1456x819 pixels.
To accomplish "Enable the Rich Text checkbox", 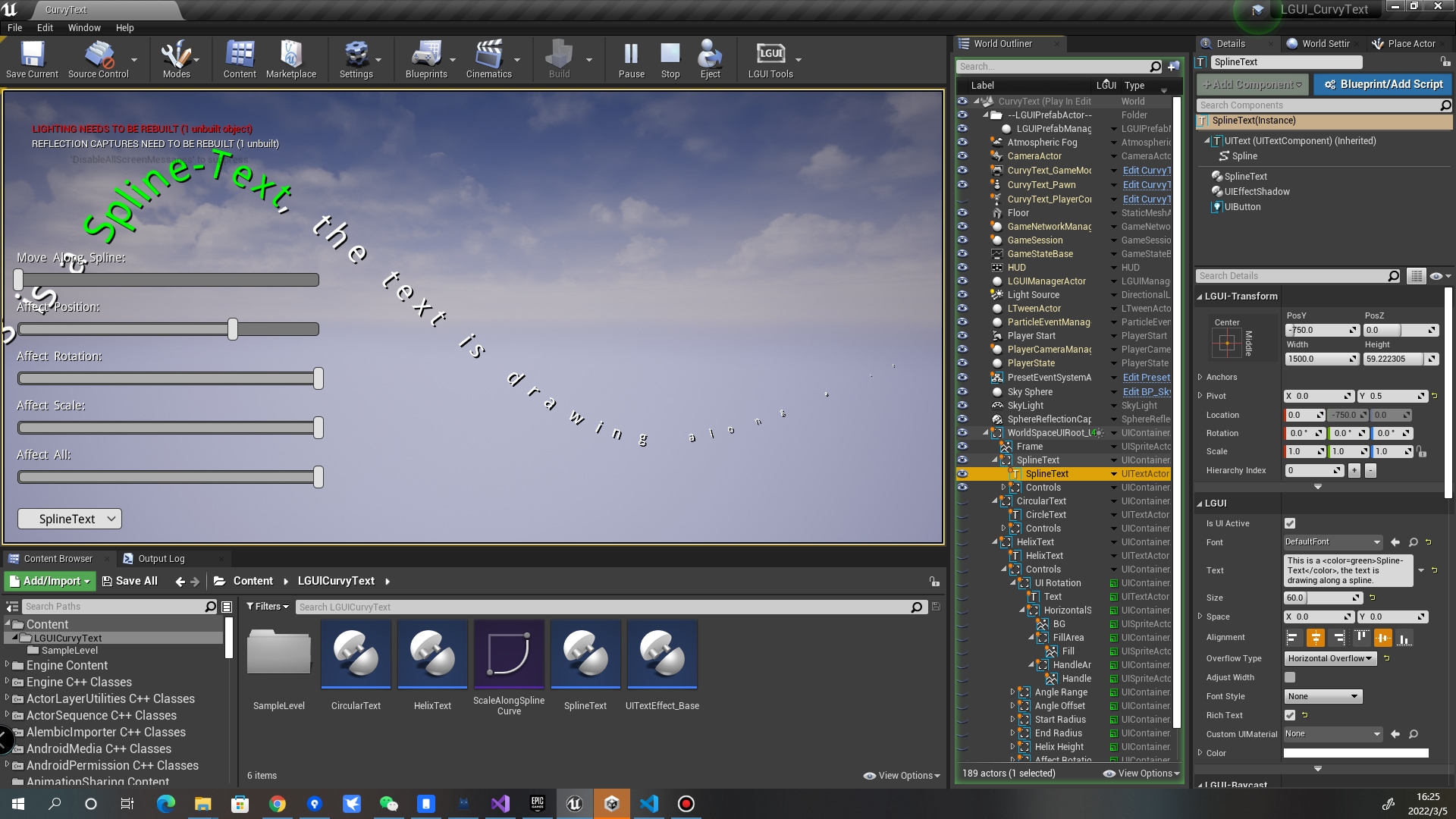I will [1289, 715].
